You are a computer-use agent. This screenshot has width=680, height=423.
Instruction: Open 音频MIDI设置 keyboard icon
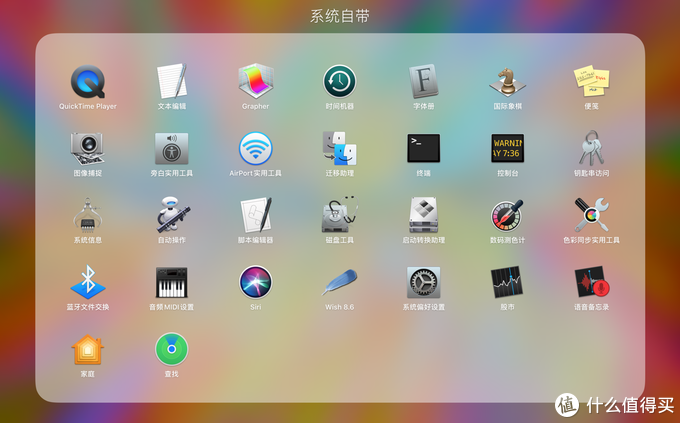[x=172, y=282]
